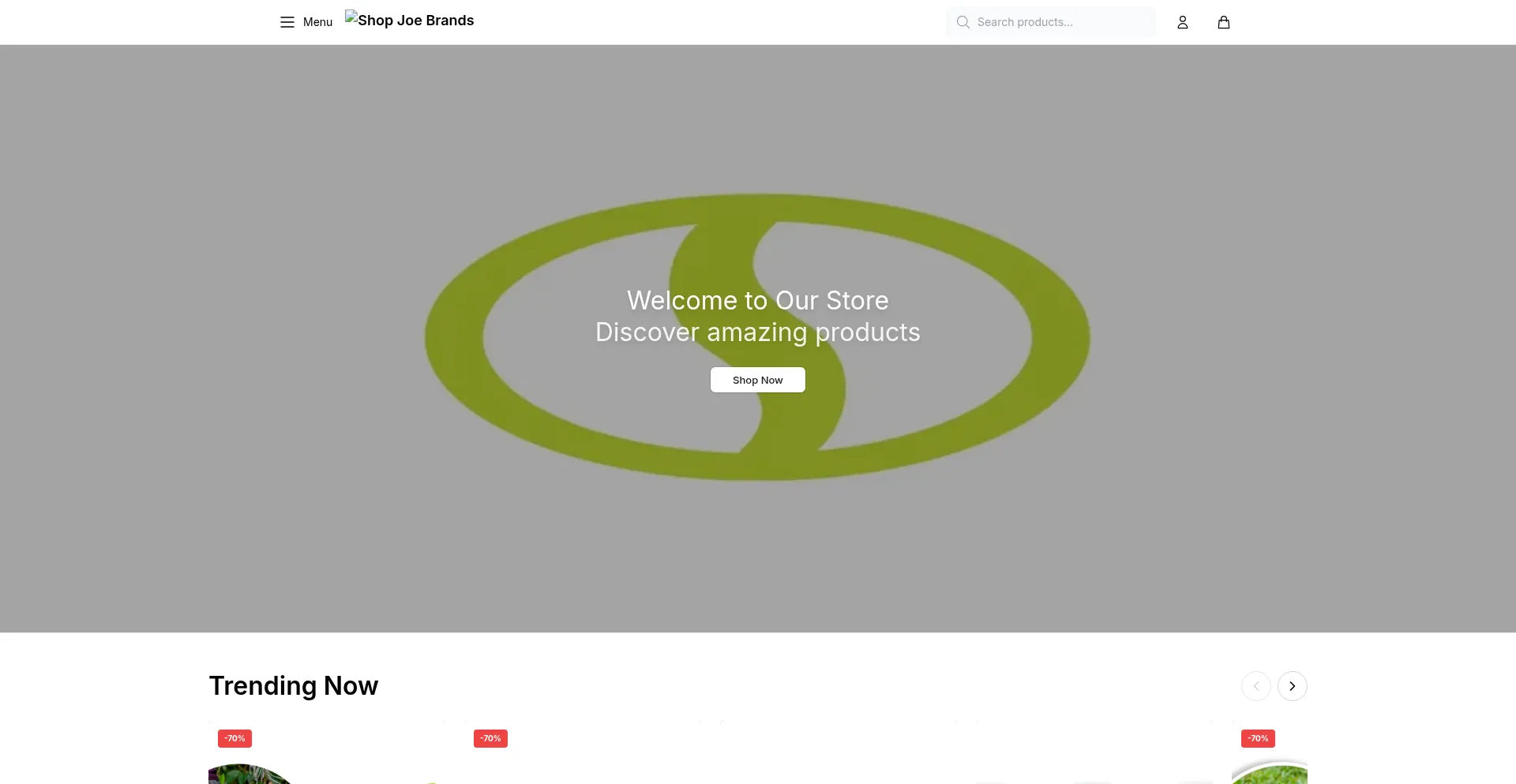1516x784 pixels.
Task: Click the search magnifier icon
Action: click(x=963, y=22)
